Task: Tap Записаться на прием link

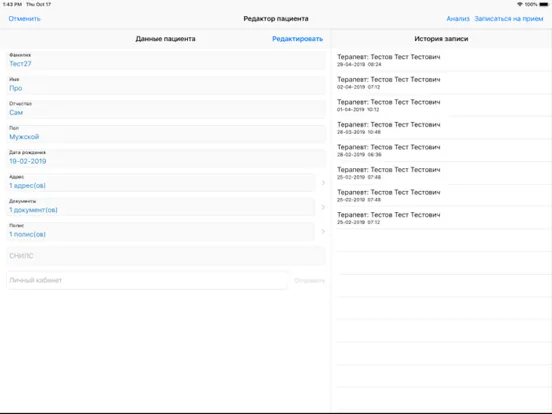Action: pos(508,19)
